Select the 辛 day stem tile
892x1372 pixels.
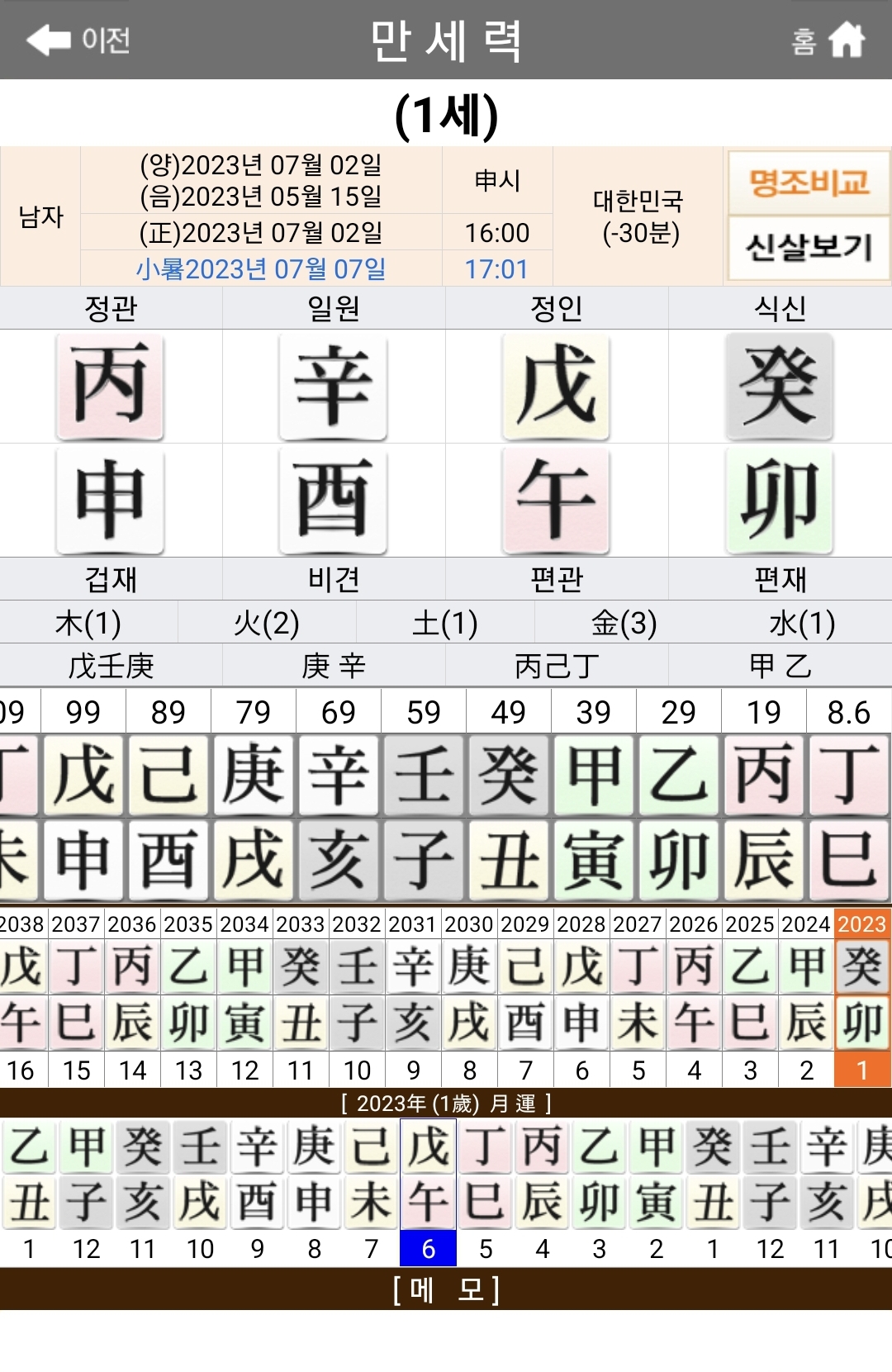[333, 386]
